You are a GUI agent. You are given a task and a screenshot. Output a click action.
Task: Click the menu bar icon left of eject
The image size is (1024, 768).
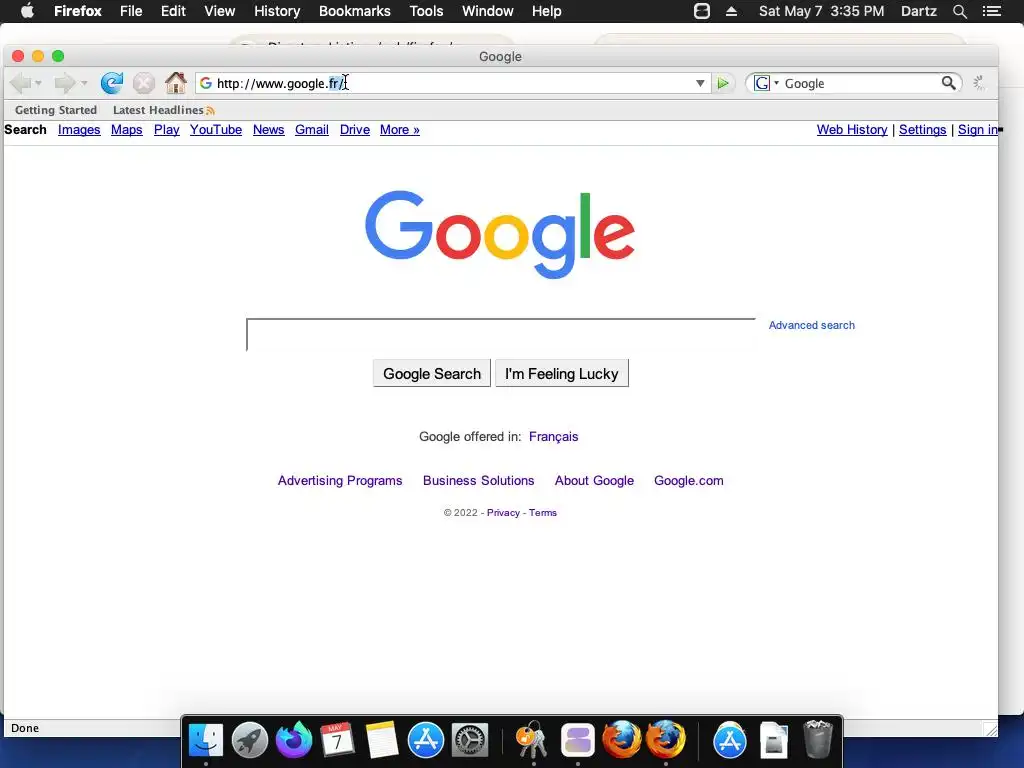(x=701, y=11)
